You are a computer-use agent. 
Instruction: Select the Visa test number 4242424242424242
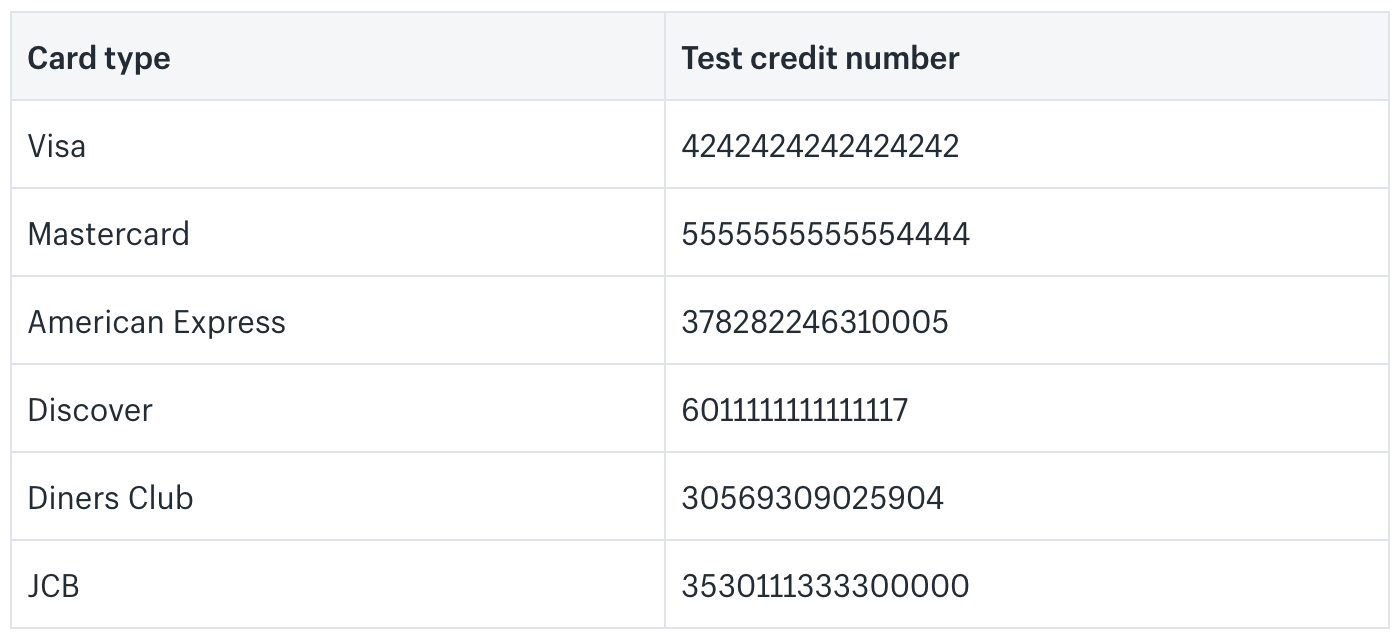820,146
